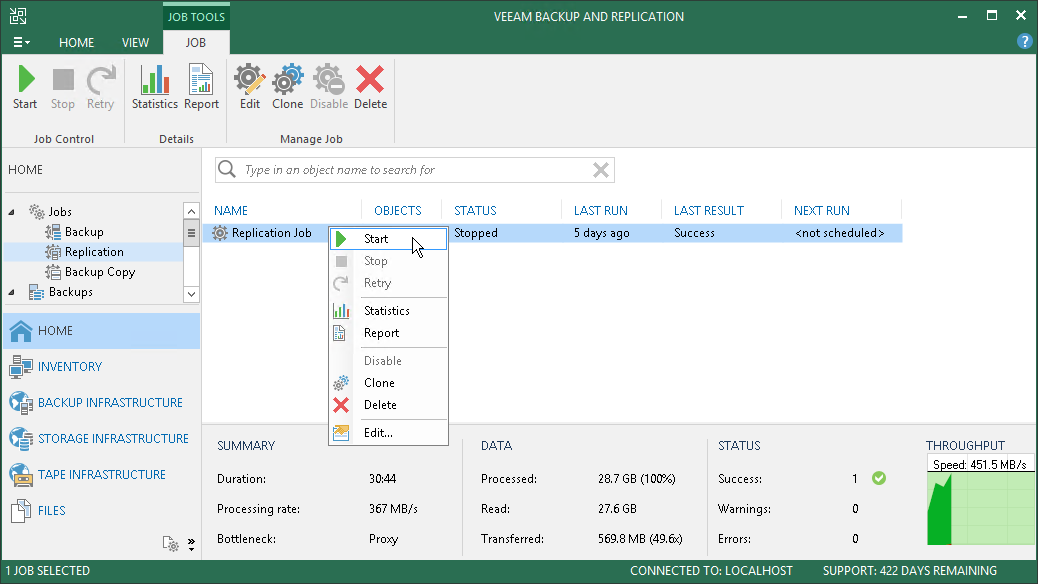Click the Disable job ribbon icon
Screen dimensions: 1038x584
coord(329,87)
